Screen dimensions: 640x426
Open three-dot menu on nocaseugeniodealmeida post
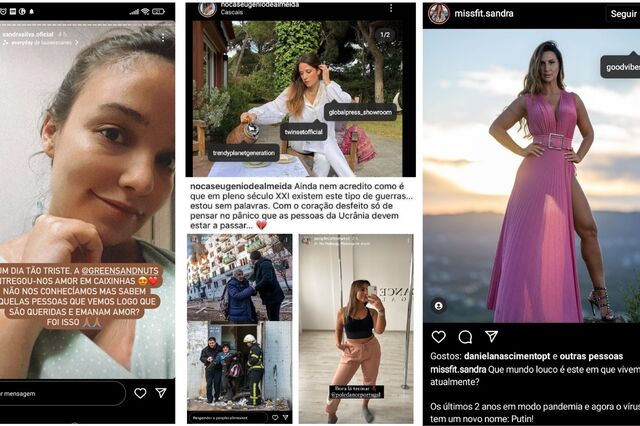coord(391,8)
